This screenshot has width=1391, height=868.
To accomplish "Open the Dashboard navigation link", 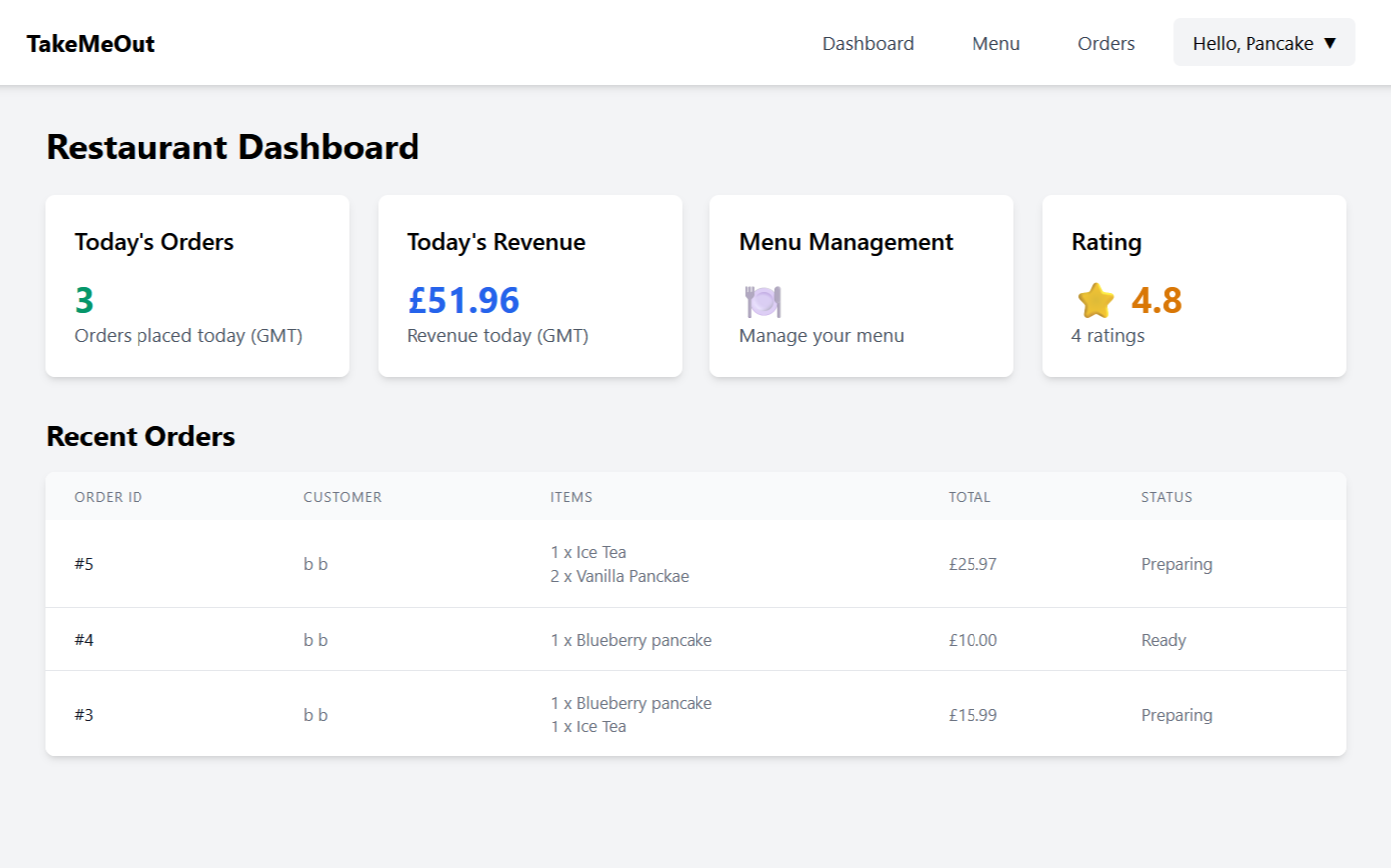I will click(x=867, y=43).
